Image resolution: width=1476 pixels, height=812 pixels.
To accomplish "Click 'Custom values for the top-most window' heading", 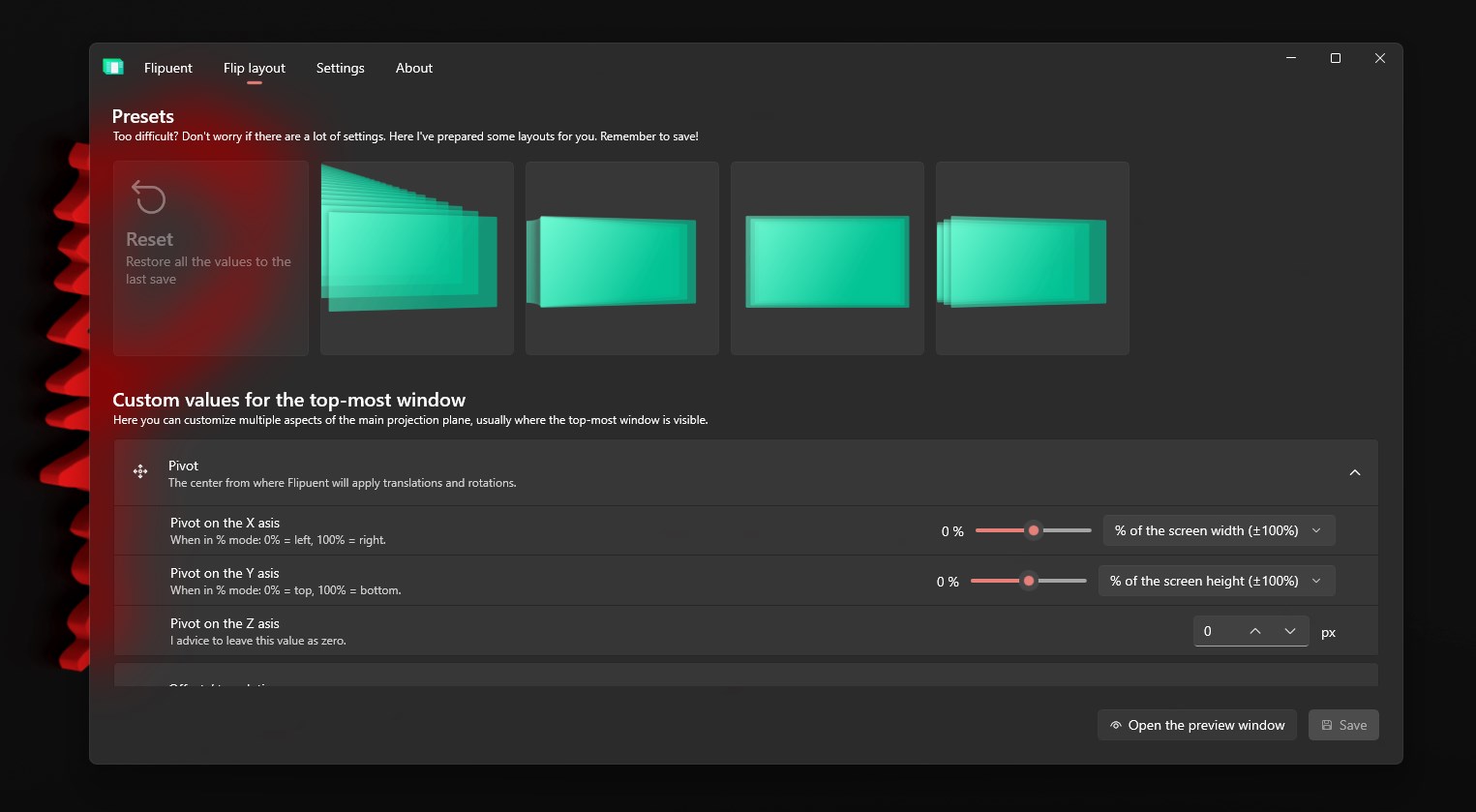I will [288, 400].
